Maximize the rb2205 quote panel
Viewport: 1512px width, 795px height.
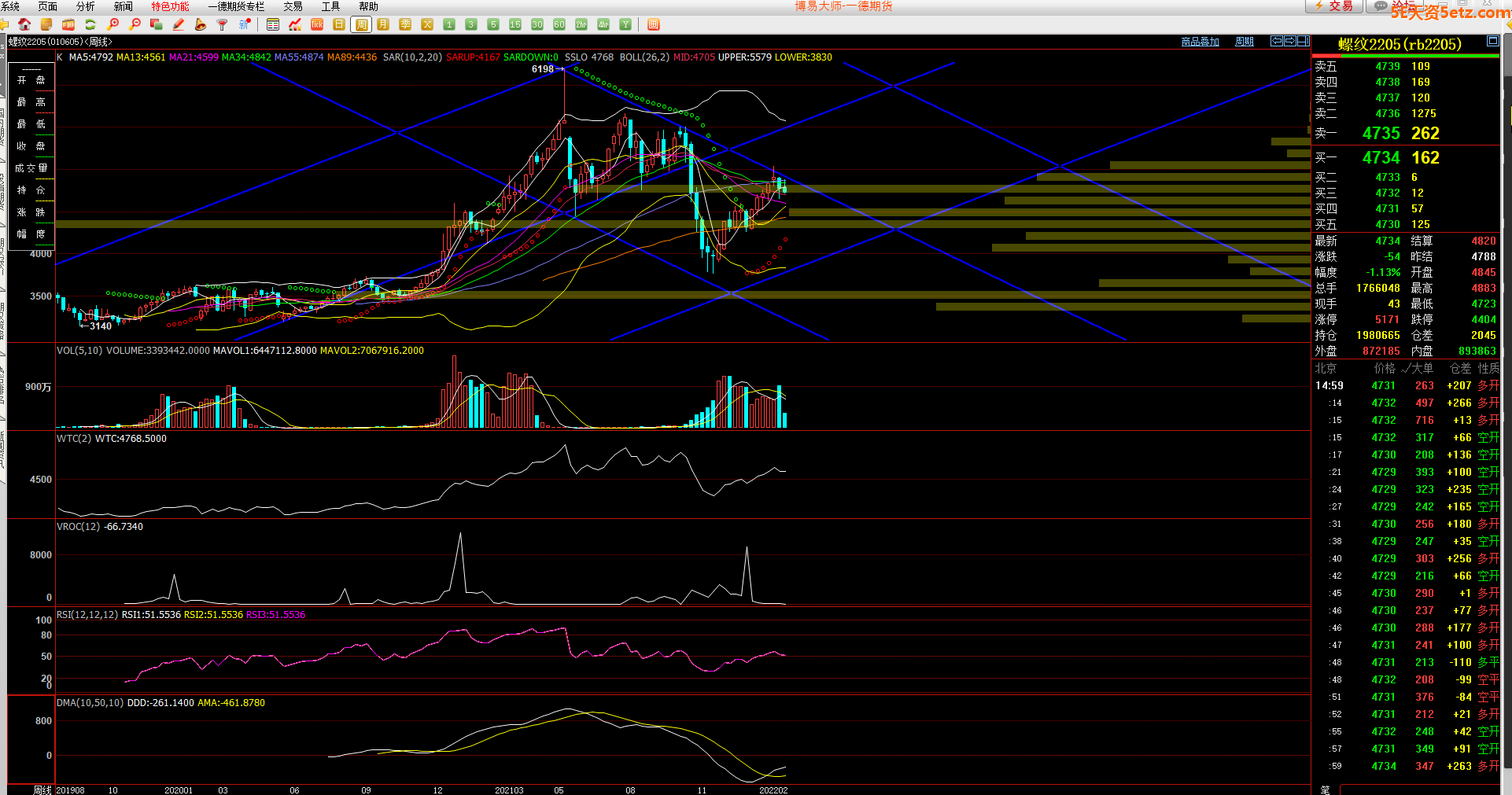click(x=1492, y=41)
